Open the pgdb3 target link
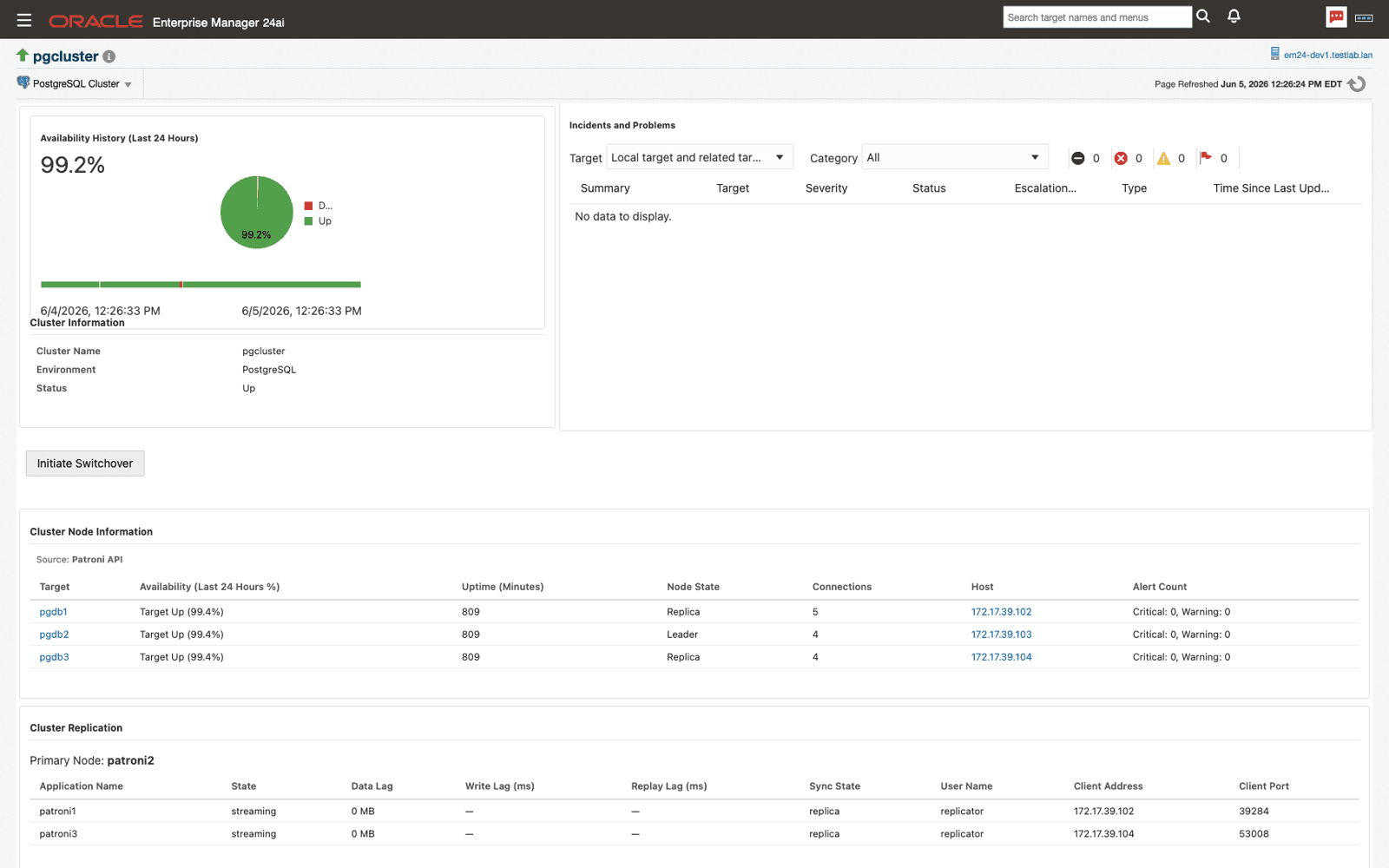Screen dimensions: 1389x868 pyautogui.click(x=54, y=657)
